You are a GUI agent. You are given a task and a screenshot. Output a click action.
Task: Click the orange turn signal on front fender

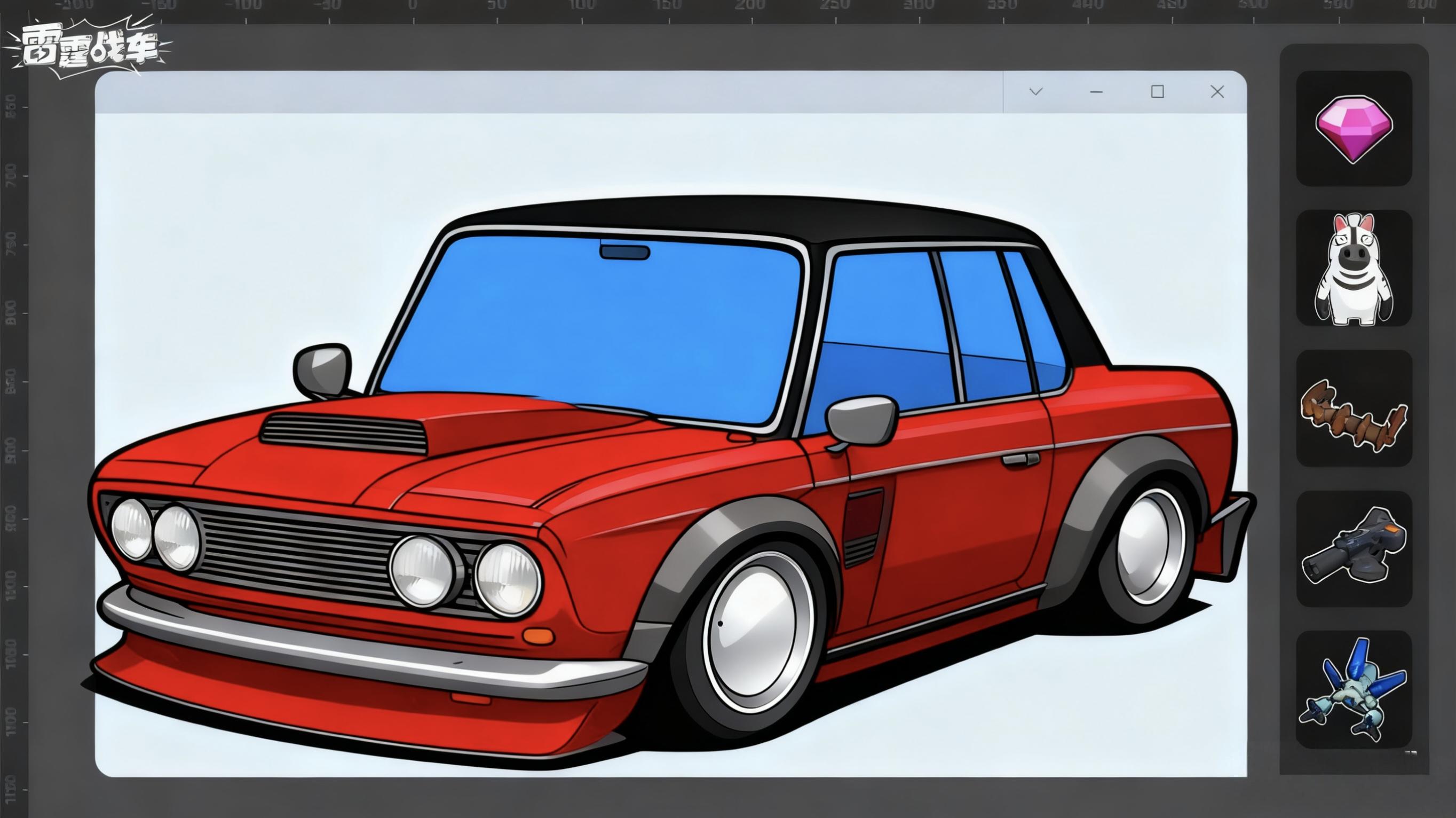pyautogui.click(x=539, y=635)
